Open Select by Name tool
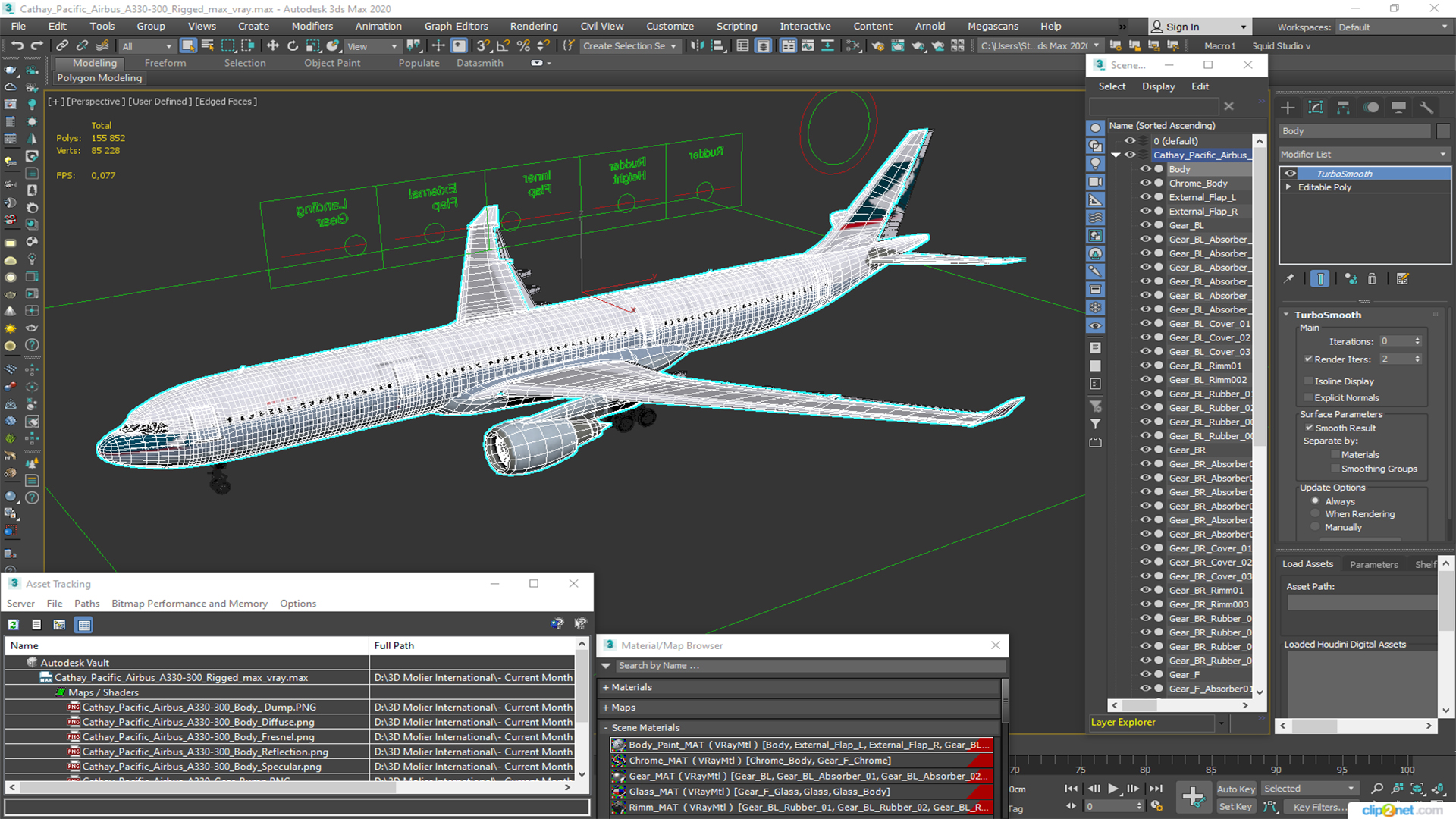The width and height of the screenshot is (1456, 819). (x=208, y=45)
